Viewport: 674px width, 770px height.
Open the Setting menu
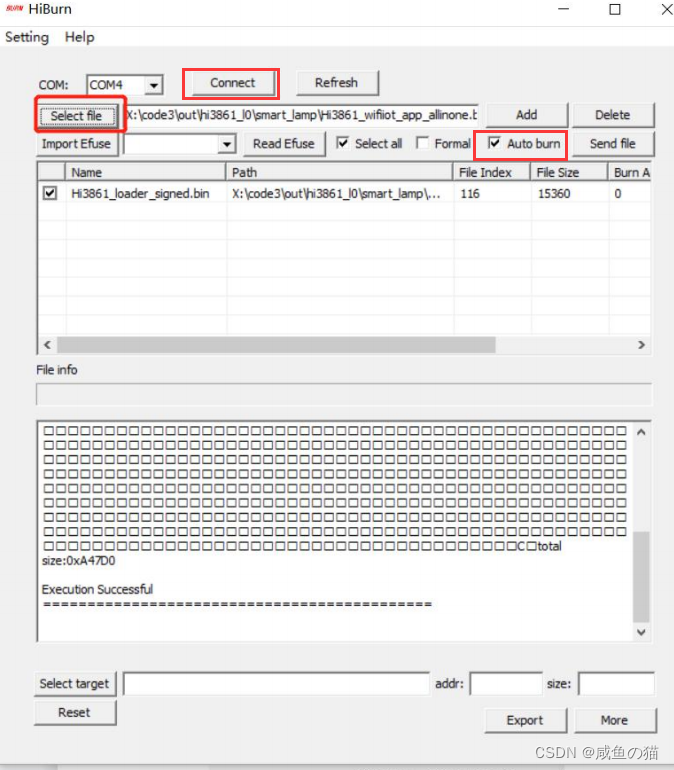tap(27, 37)
